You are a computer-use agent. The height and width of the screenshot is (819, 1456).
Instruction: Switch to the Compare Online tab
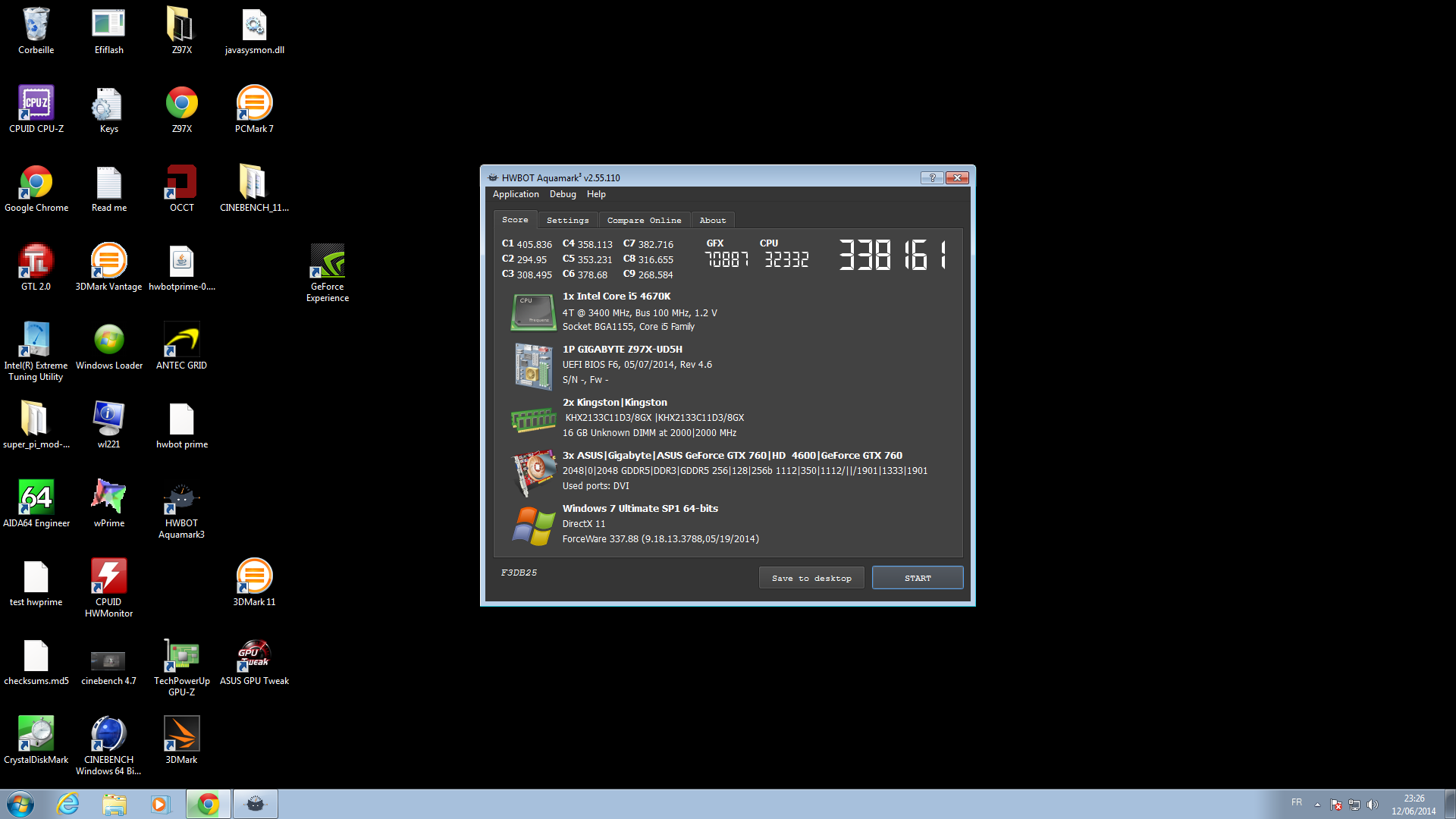click(644, 220)
